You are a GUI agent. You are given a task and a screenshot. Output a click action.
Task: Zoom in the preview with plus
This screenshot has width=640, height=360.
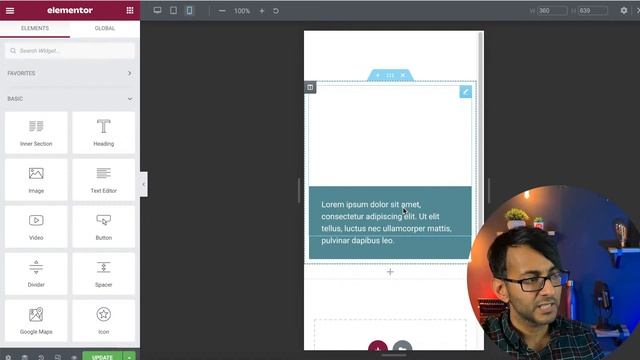262,11
